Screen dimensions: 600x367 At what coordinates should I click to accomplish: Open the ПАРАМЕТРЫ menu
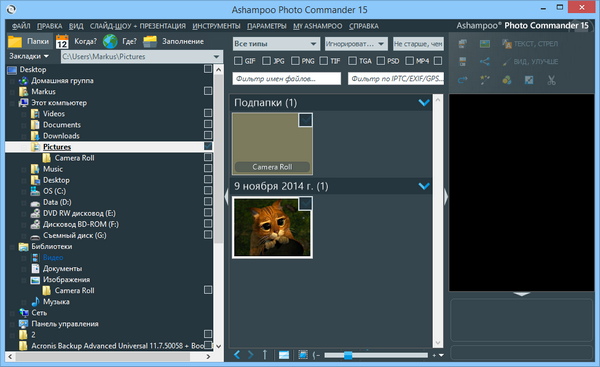pos(267,26)
